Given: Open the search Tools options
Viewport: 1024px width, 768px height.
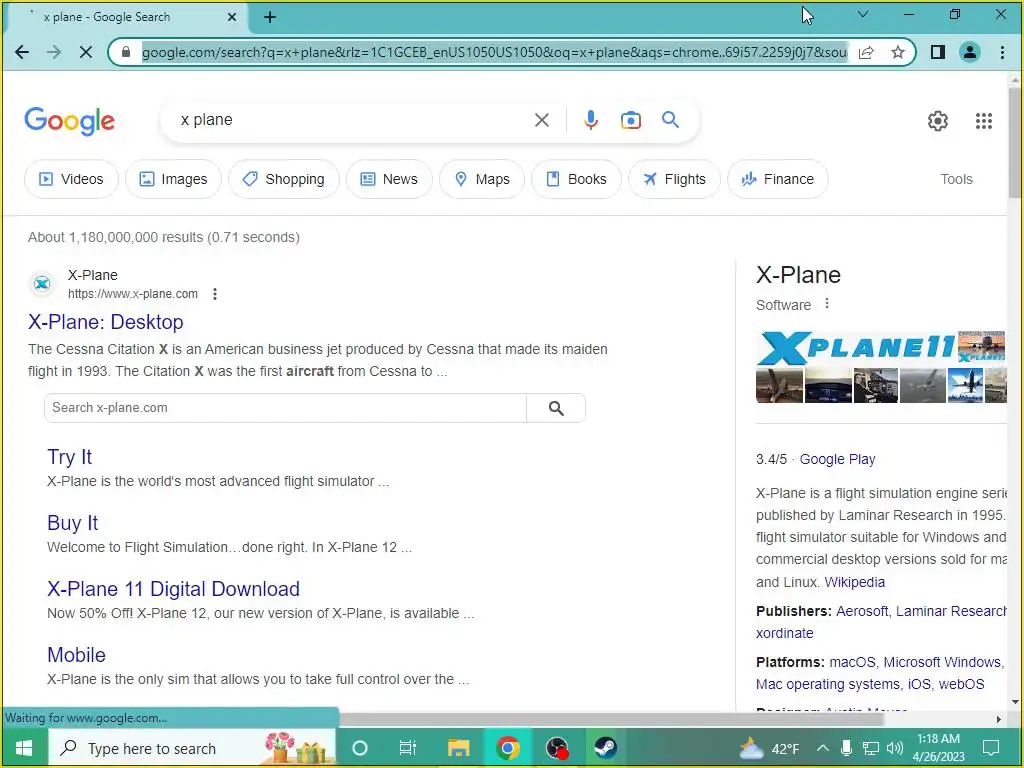Looking at the screenshot, I should (956, 179).
